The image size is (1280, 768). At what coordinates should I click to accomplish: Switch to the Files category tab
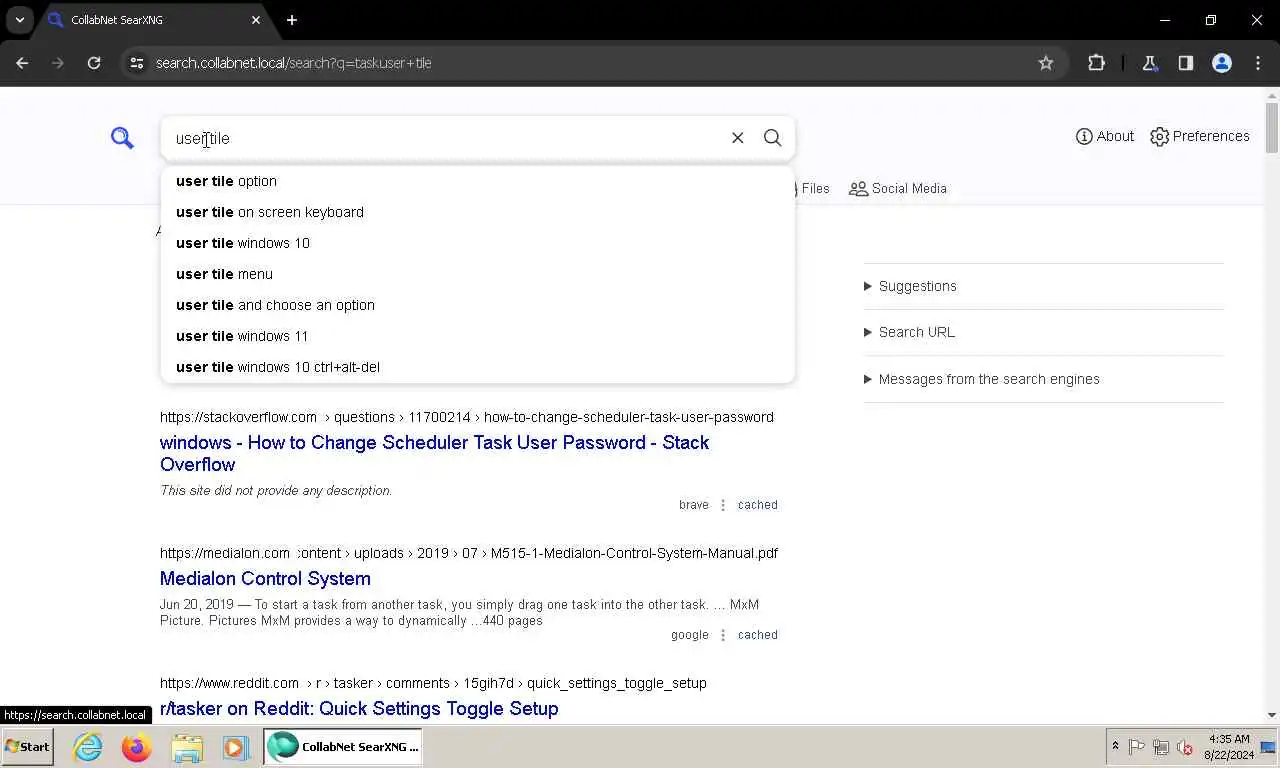pyautogui.click(x=809, y=188)
